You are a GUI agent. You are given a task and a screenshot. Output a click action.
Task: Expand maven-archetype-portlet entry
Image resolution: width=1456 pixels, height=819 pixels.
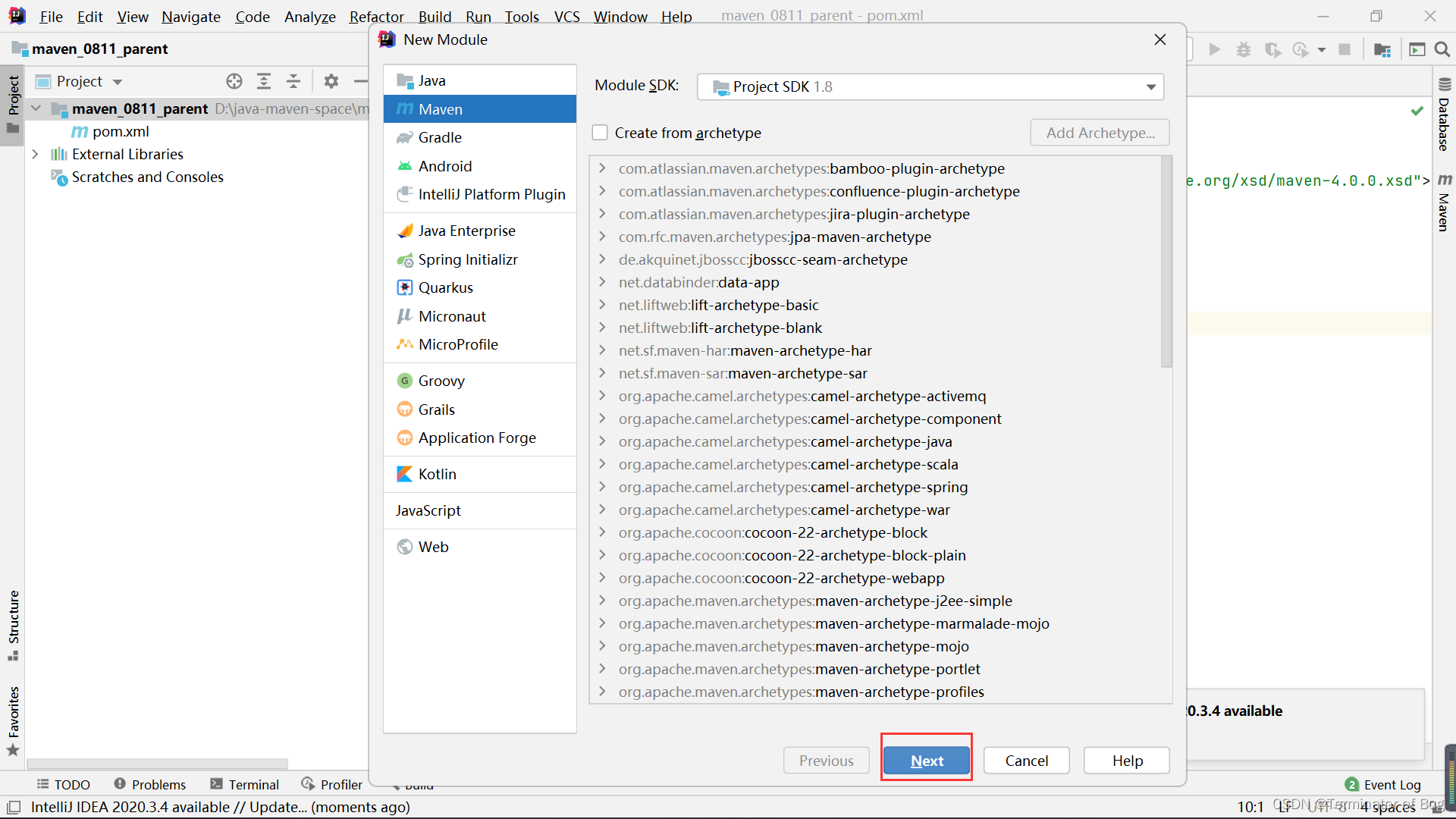click(602, 669)
